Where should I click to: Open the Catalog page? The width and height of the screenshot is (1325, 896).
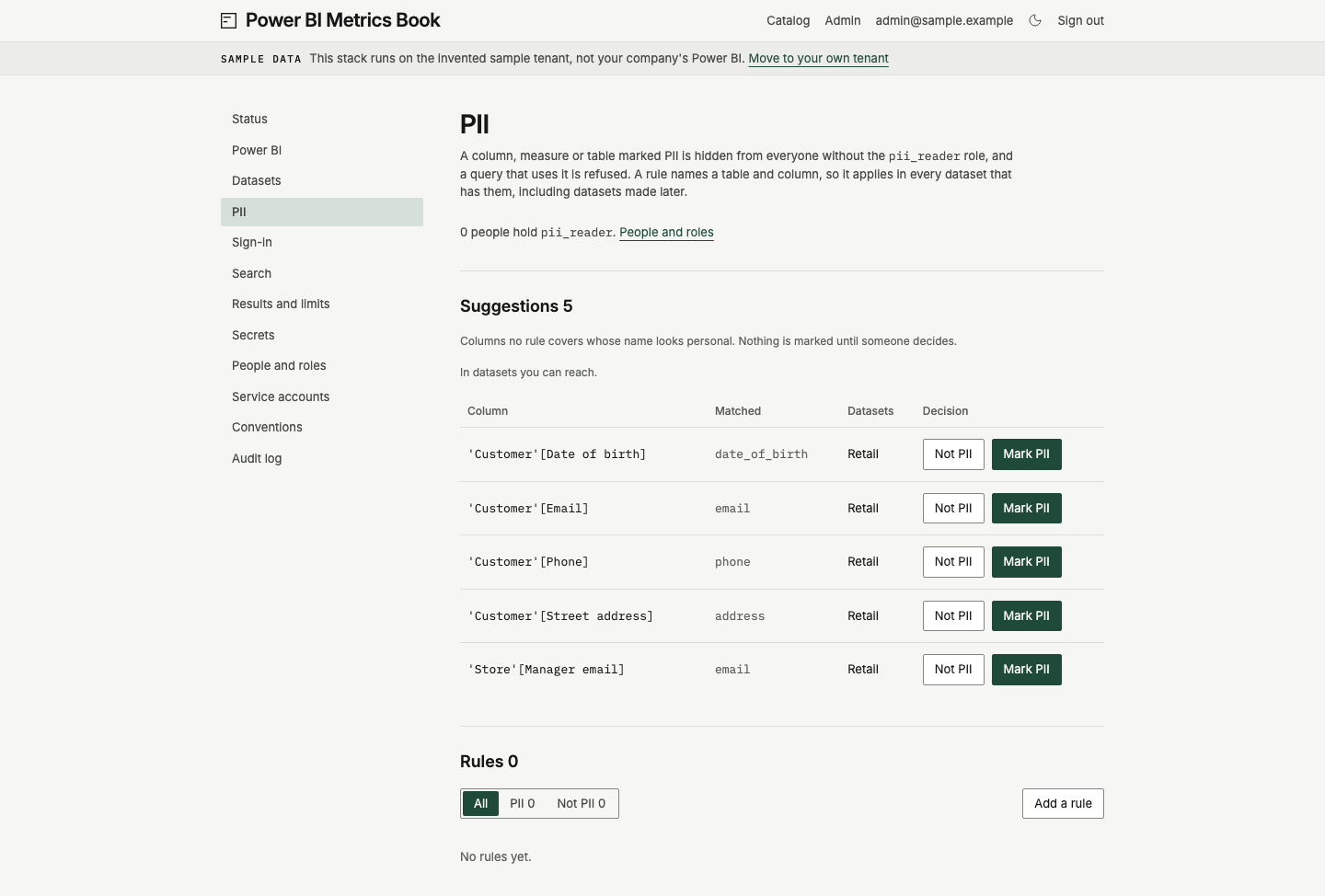click(x=789, y=20)
